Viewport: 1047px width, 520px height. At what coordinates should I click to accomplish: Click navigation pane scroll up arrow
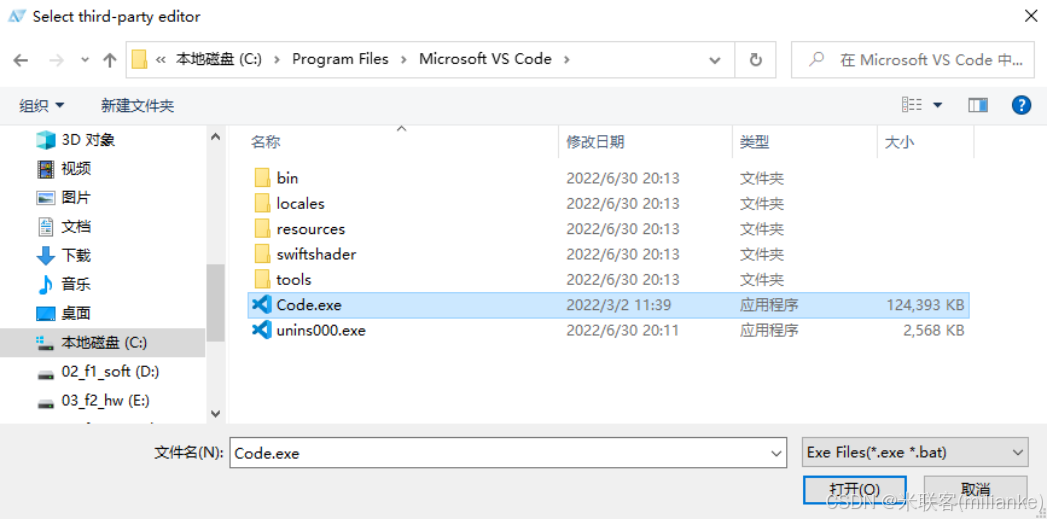[215, 137]
